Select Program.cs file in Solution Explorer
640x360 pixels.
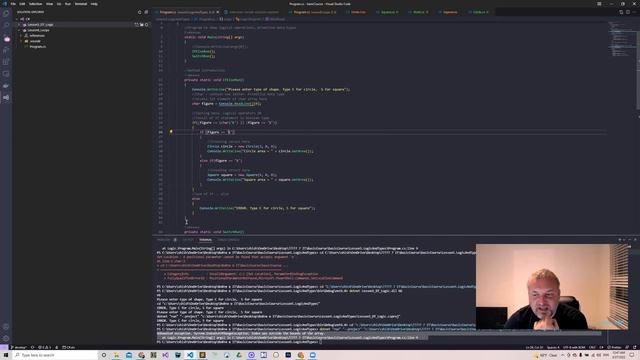(38, 47)
